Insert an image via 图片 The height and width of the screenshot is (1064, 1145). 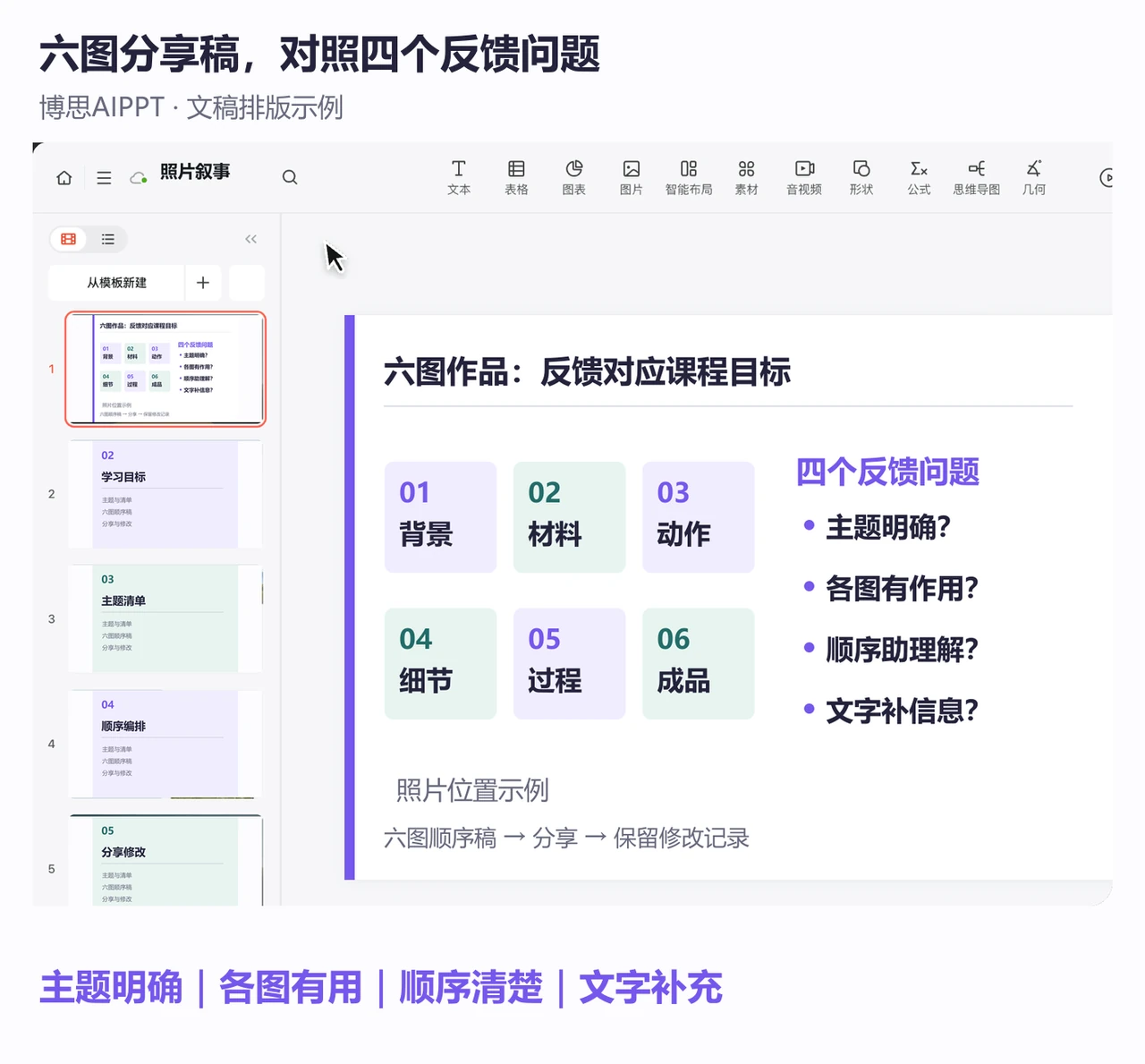pyautogui.click(x=632, y=177)
